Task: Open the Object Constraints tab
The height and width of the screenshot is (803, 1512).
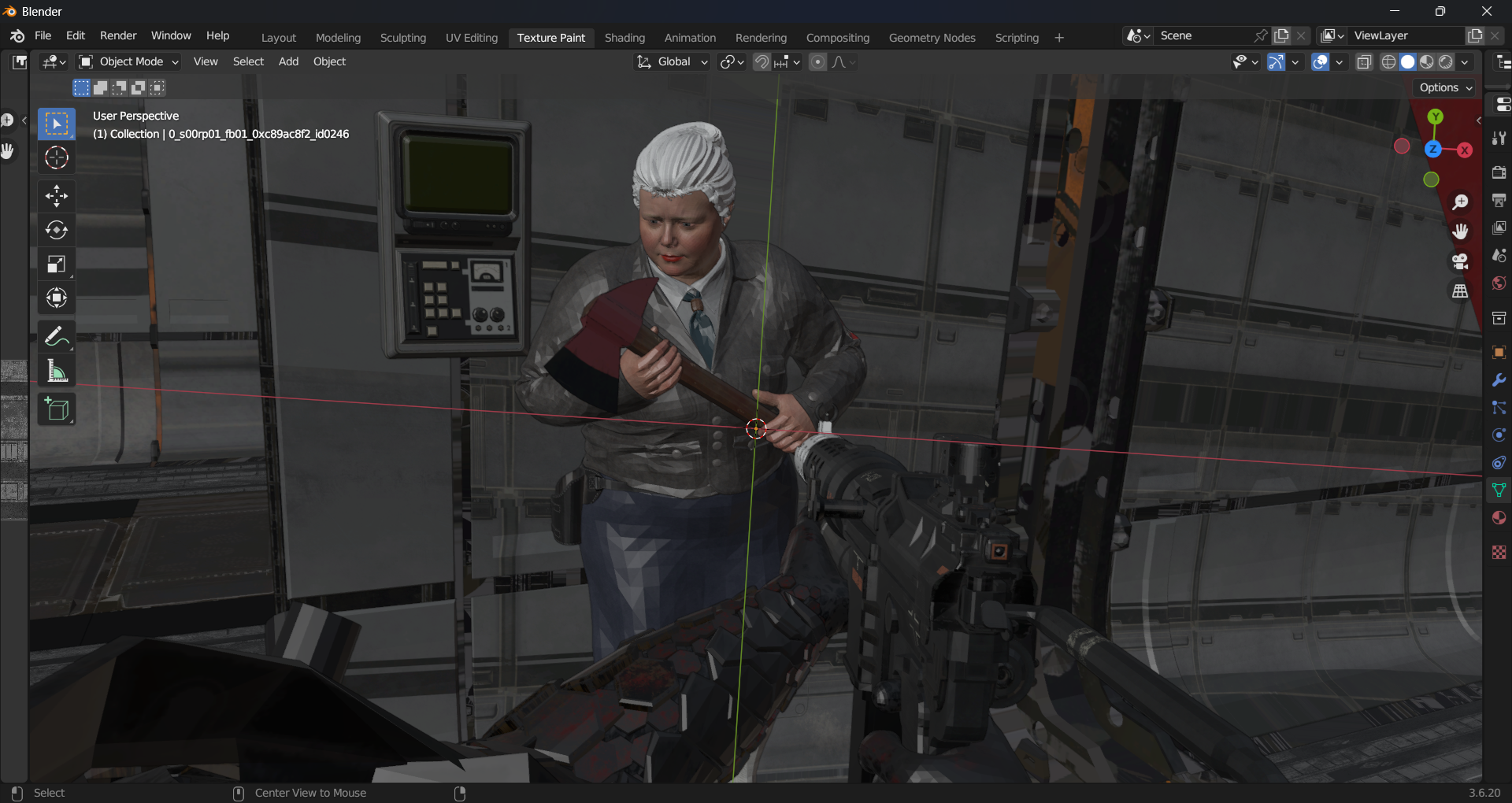Action: 1499,462
